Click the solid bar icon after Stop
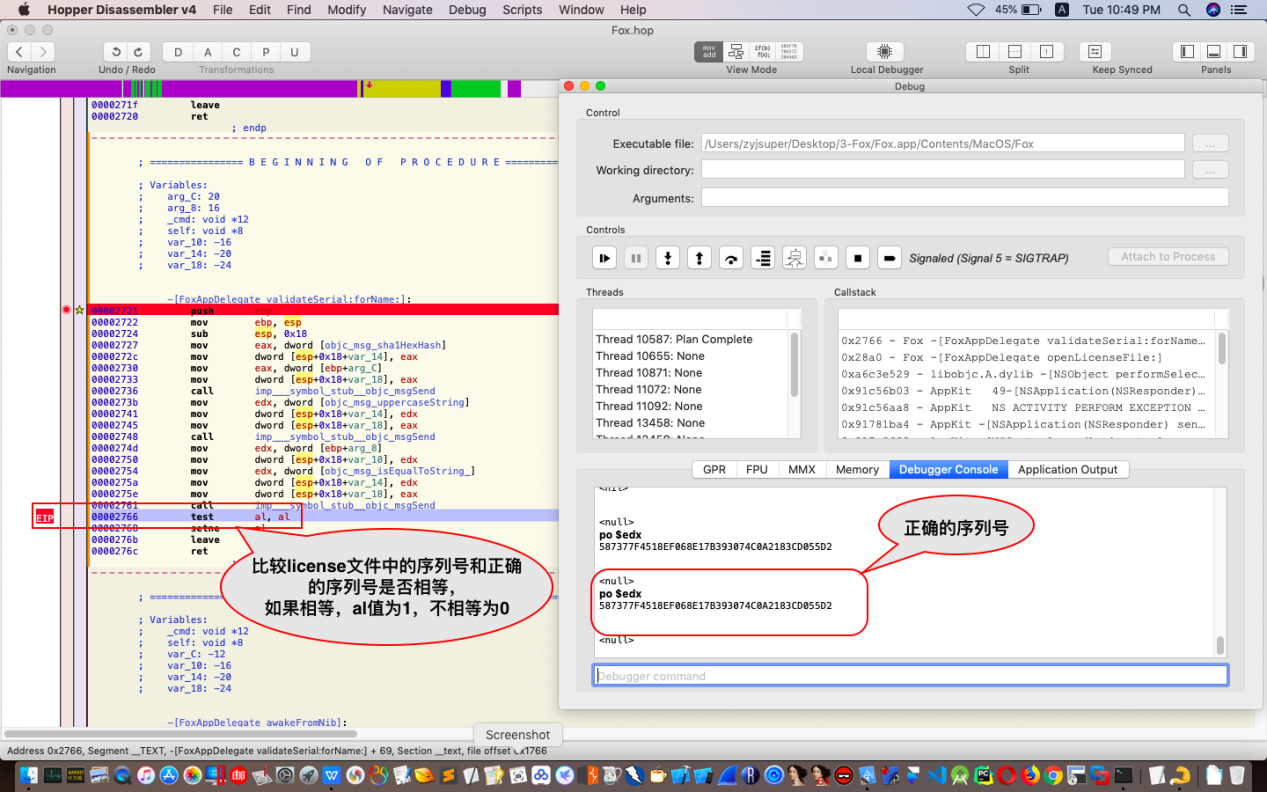1267x792 pixels. [x=889, y=258]
